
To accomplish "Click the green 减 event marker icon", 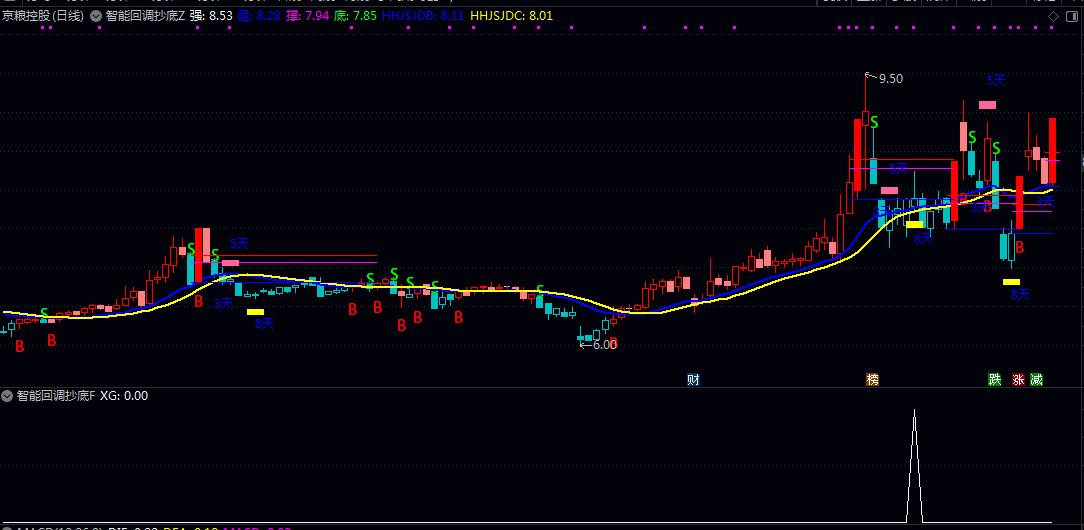I will point(1036,380).
